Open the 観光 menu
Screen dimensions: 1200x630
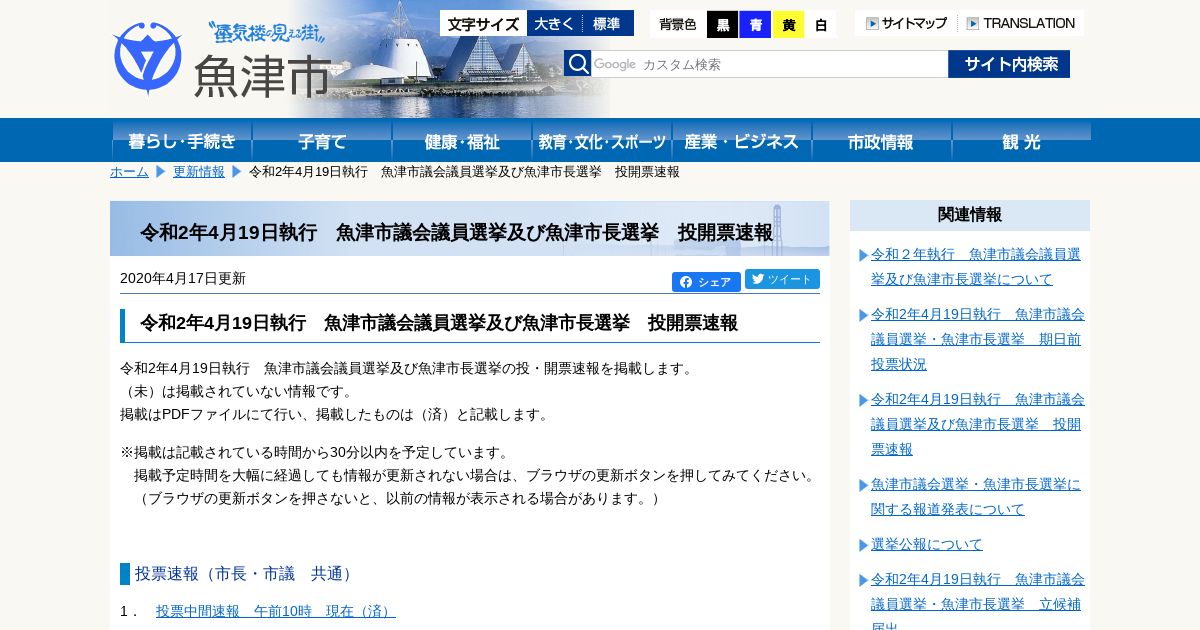pyautogui.click(x=1021, y=140)
